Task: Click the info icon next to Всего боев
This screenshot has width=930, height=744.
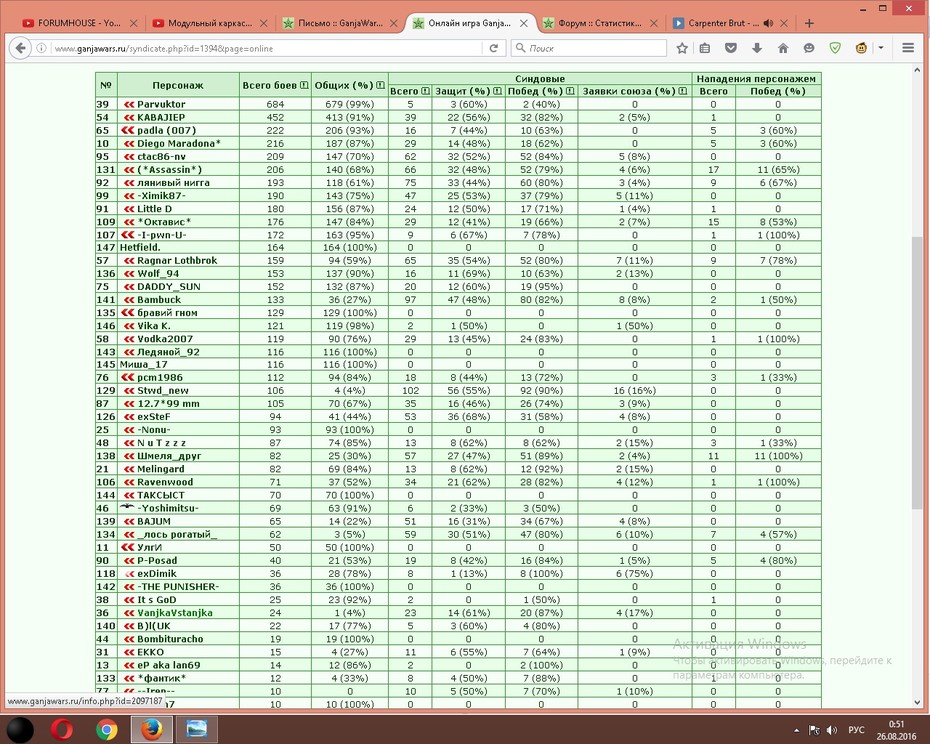Action: pos(304,85)
